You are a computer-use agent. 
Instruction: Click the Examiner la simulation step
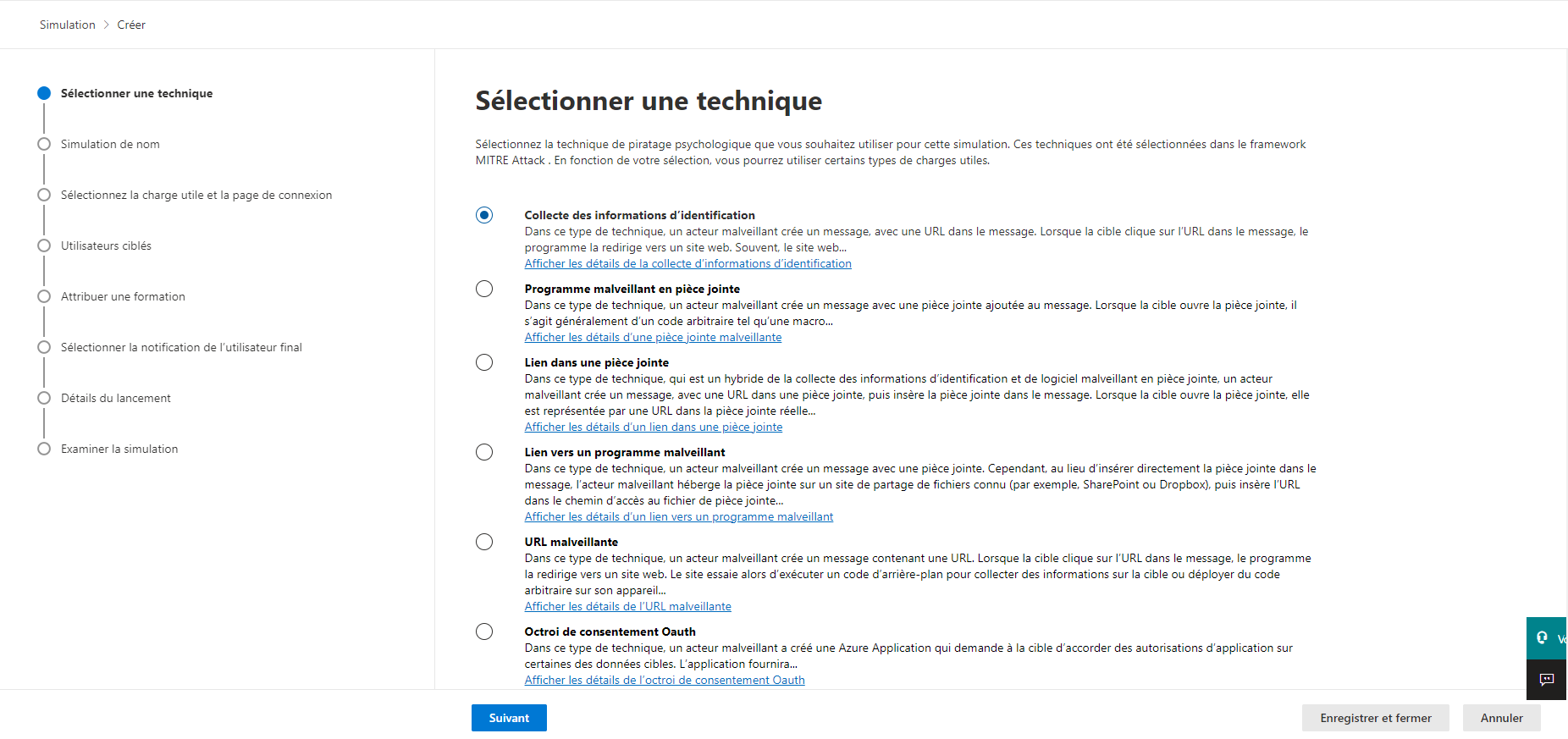pos(119,449)
